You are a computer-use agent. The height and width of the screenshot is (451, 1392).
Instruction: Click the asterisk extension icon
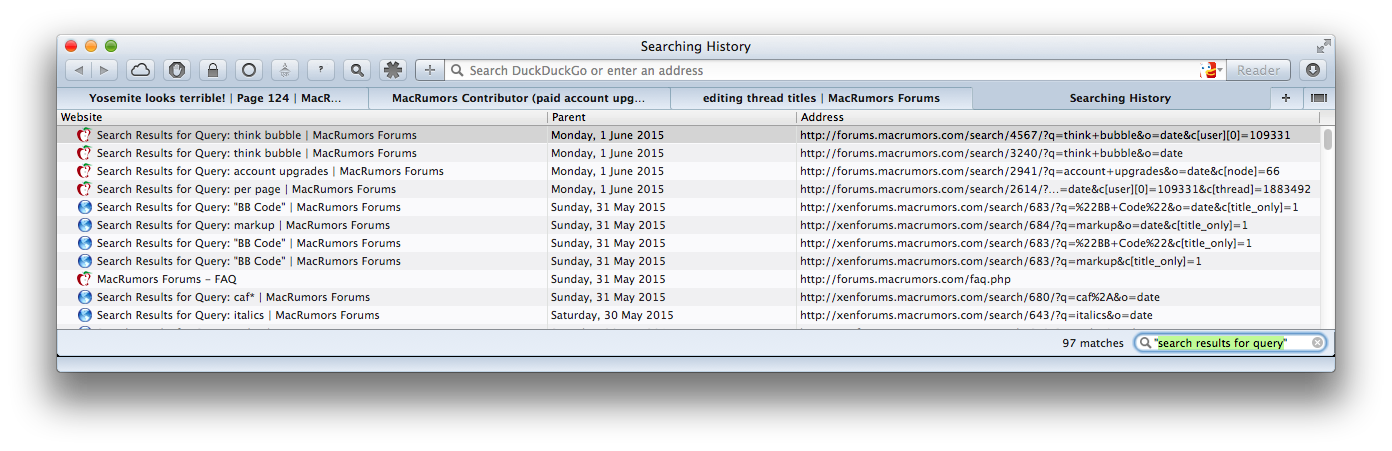(x=393, y=70)
